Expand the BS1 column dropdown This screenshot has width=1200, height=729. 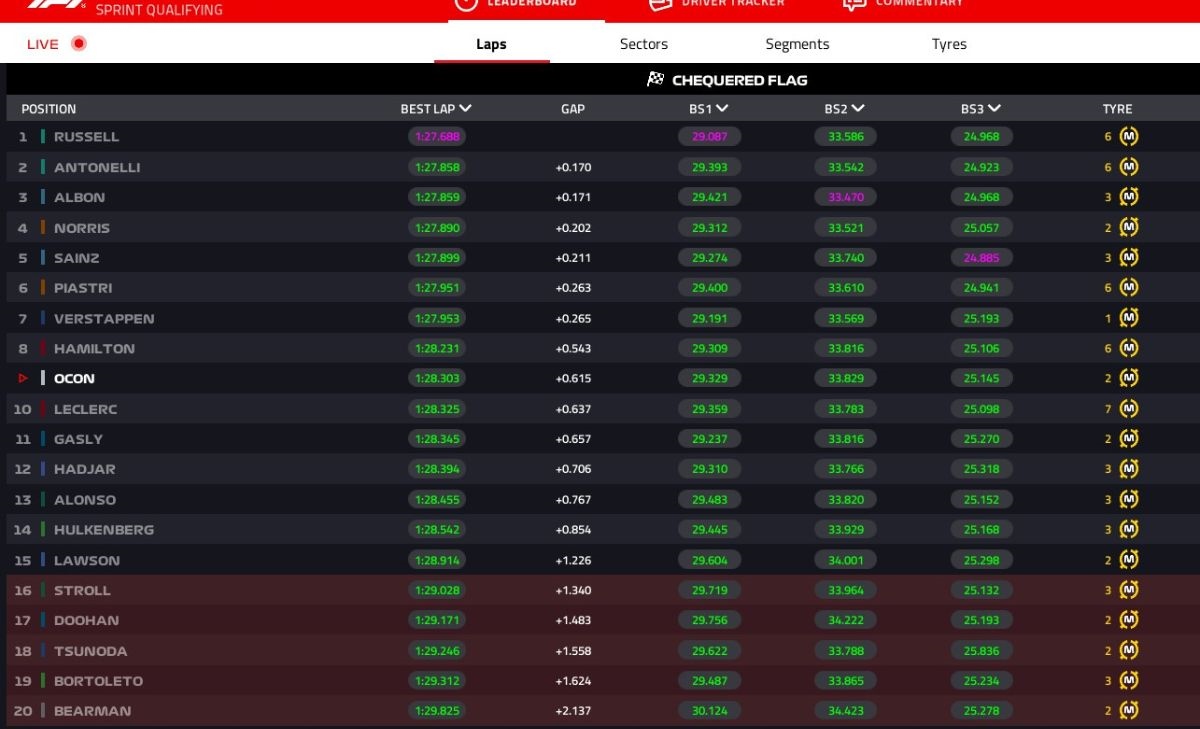point(722,109)
